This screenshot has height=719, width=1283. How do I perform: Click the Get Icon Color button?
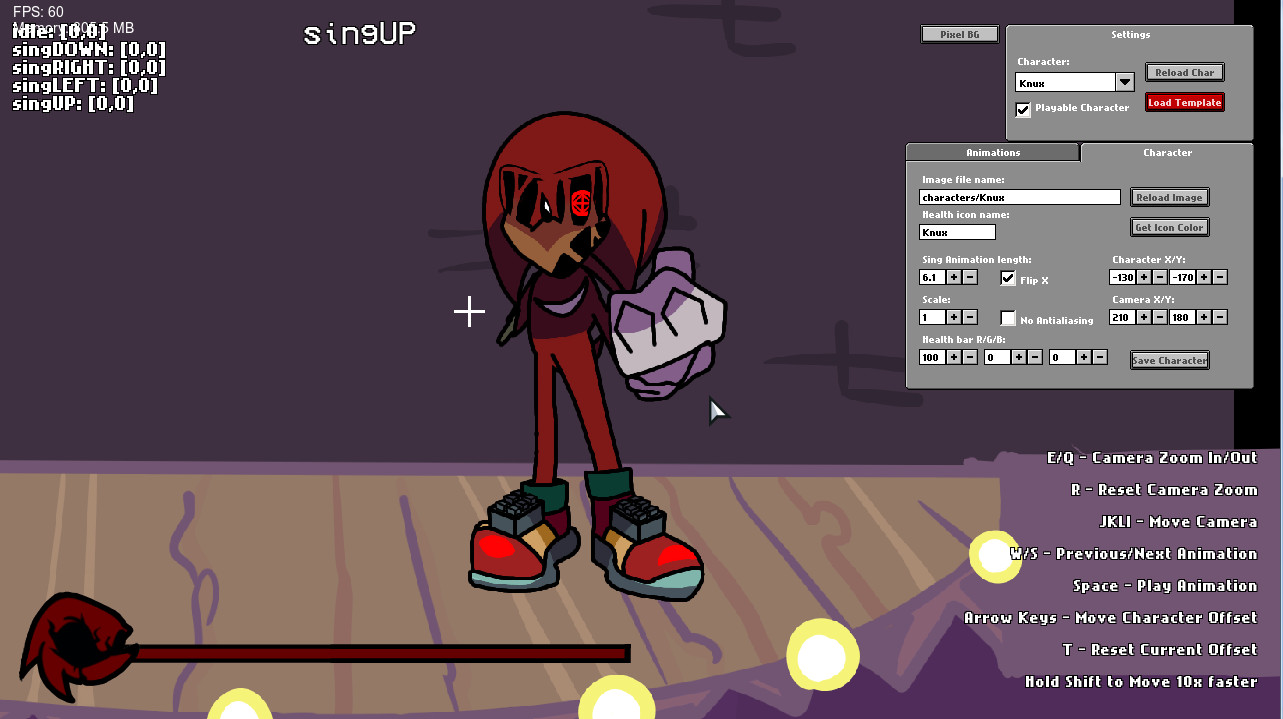1169,227
